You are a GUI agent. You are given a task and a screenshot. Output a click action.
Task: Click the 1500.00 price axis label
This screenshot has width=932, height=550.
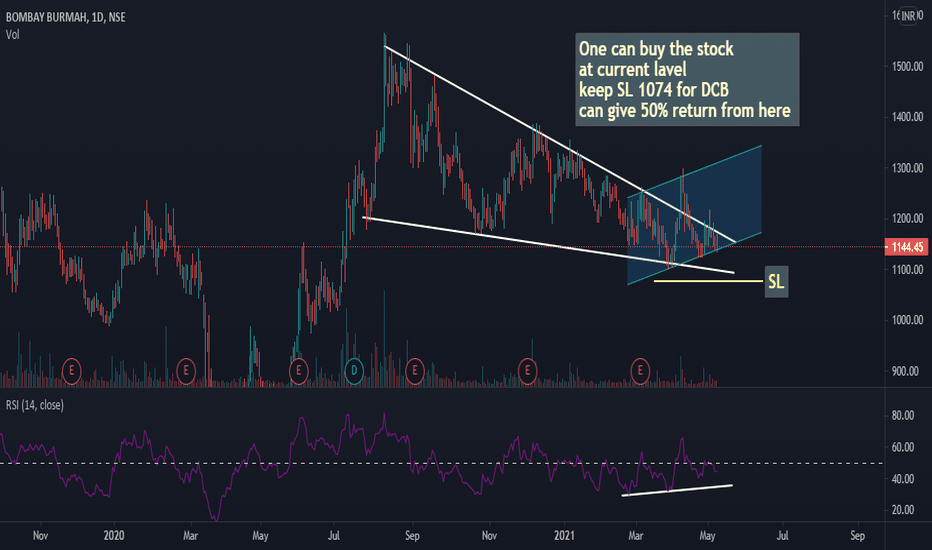click(x=907, y=67)
